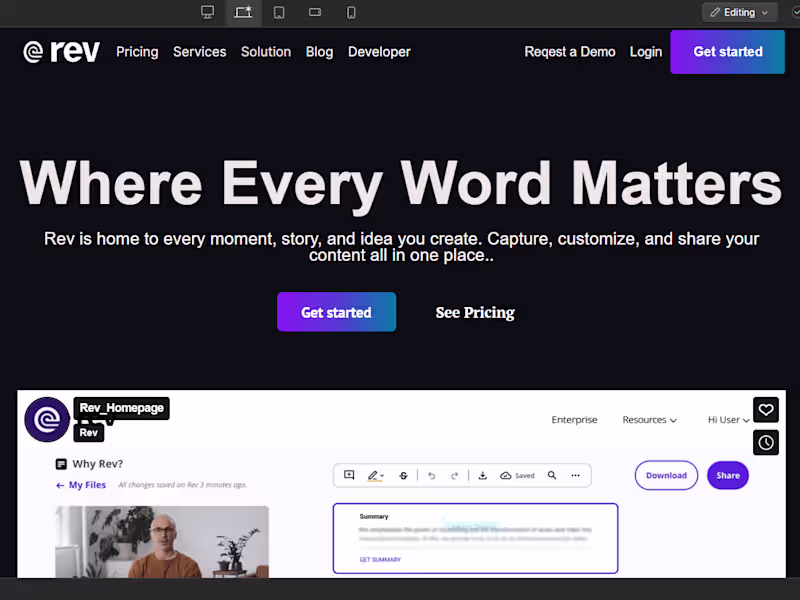Click the Why Rev? title text
The height and width of the screenshot is (600, 800).
click(x=97, y=464)
